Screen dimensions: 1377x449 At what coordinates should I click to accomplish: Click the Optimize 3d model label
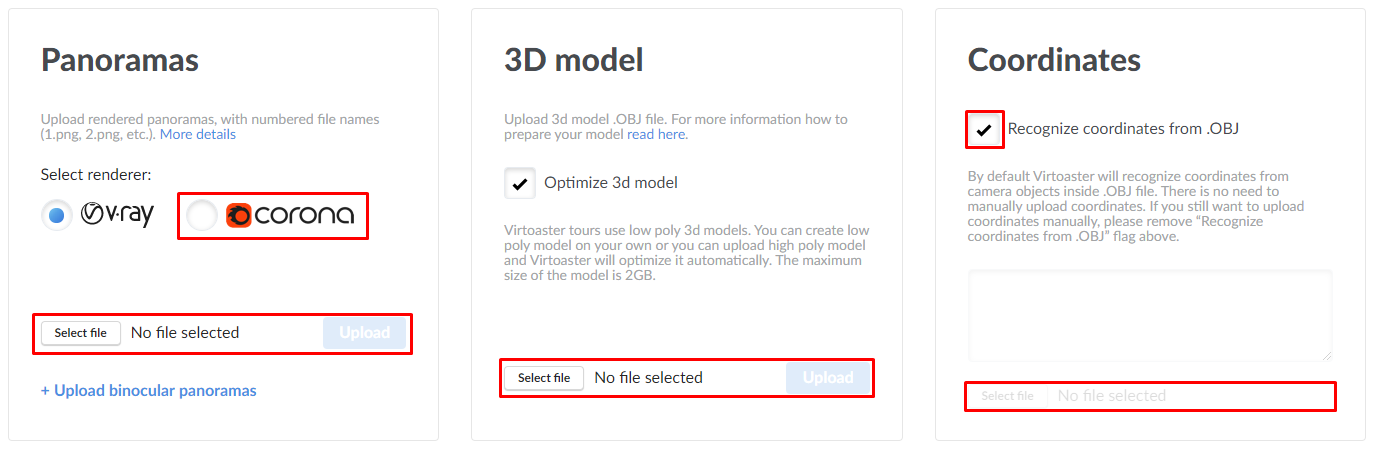(611, 183)
